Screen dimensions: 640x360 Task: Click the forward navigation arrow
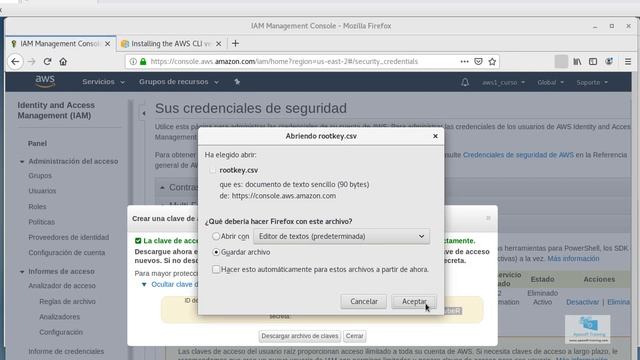[31, 62]
